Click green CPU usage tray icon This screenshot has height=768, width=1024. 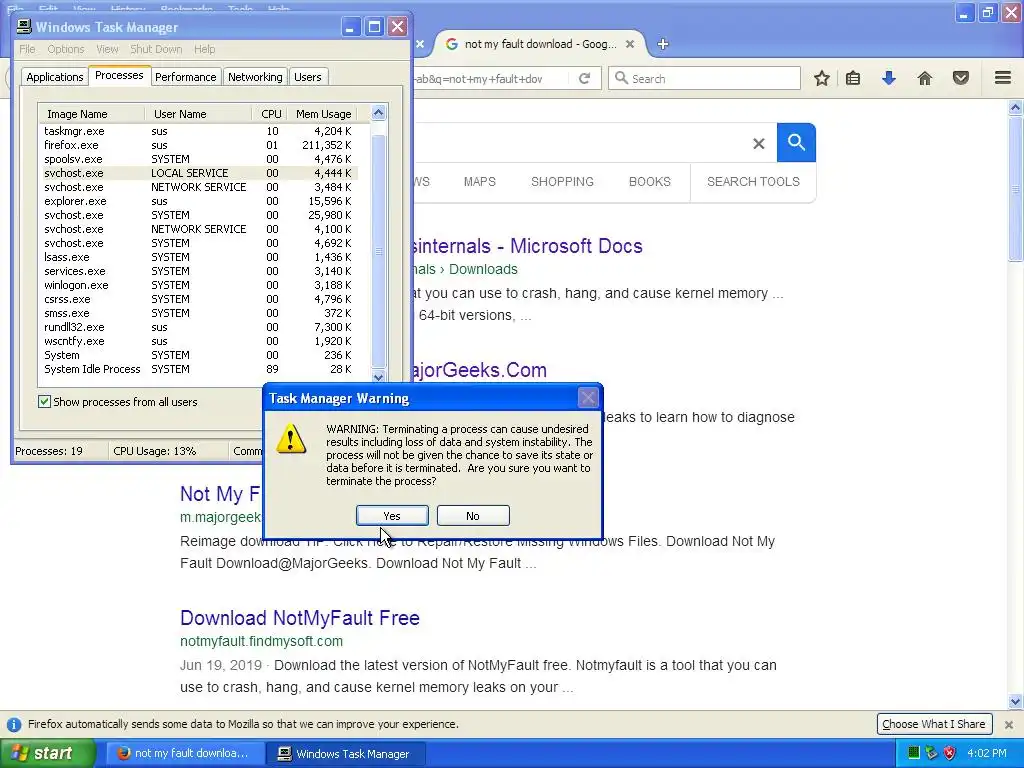(x=914, y=753)
